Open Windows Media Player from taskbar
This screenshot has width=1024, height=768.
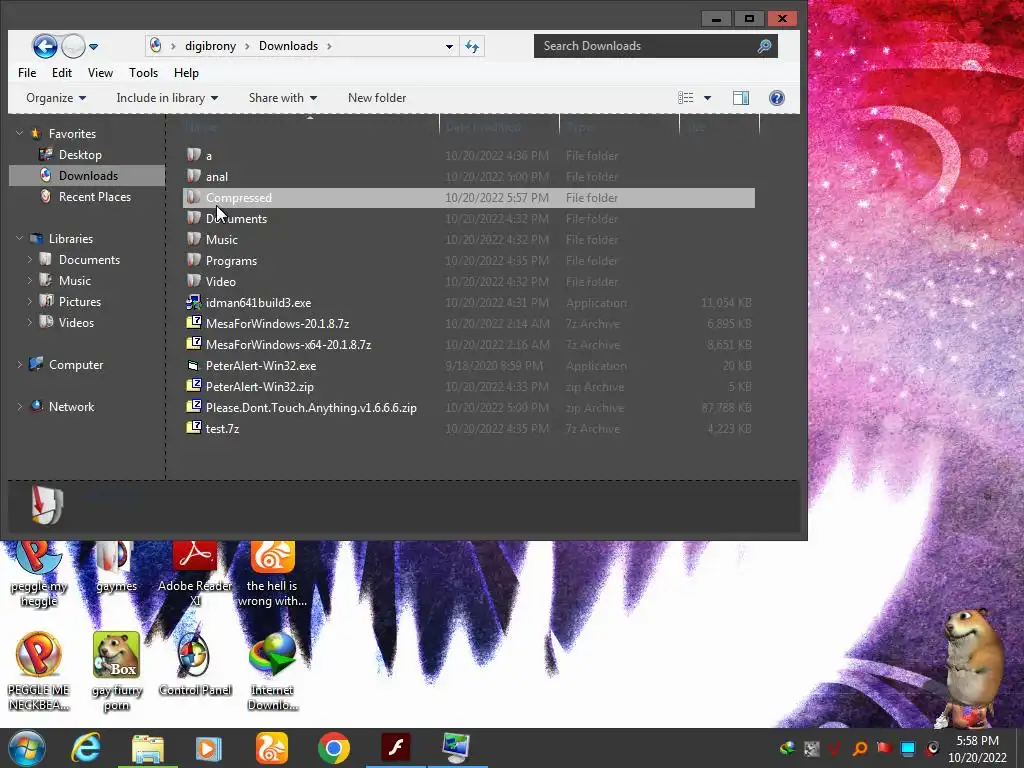(x=208, y=748)
